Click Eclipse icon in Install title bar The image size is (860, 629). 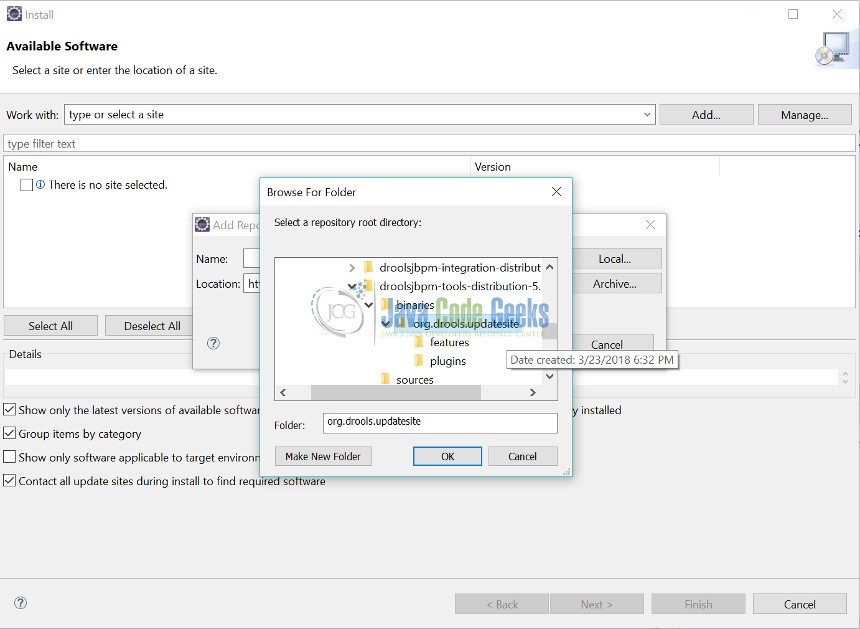click(x=14, y=14)
